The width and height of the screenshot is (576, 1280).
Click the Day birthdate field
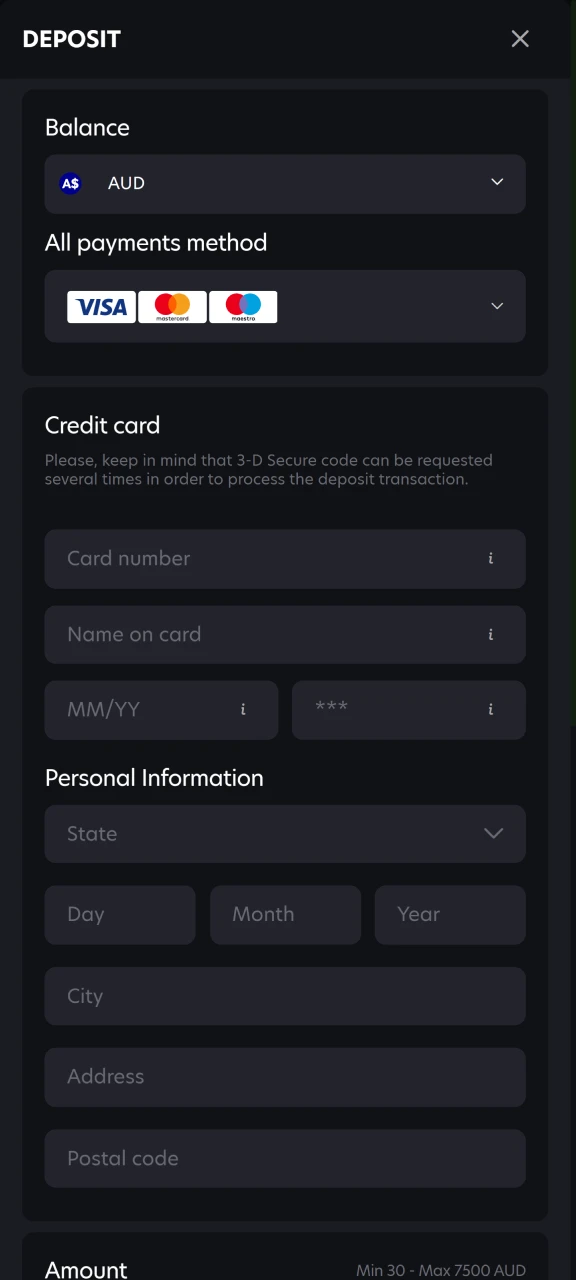[120, 914]
